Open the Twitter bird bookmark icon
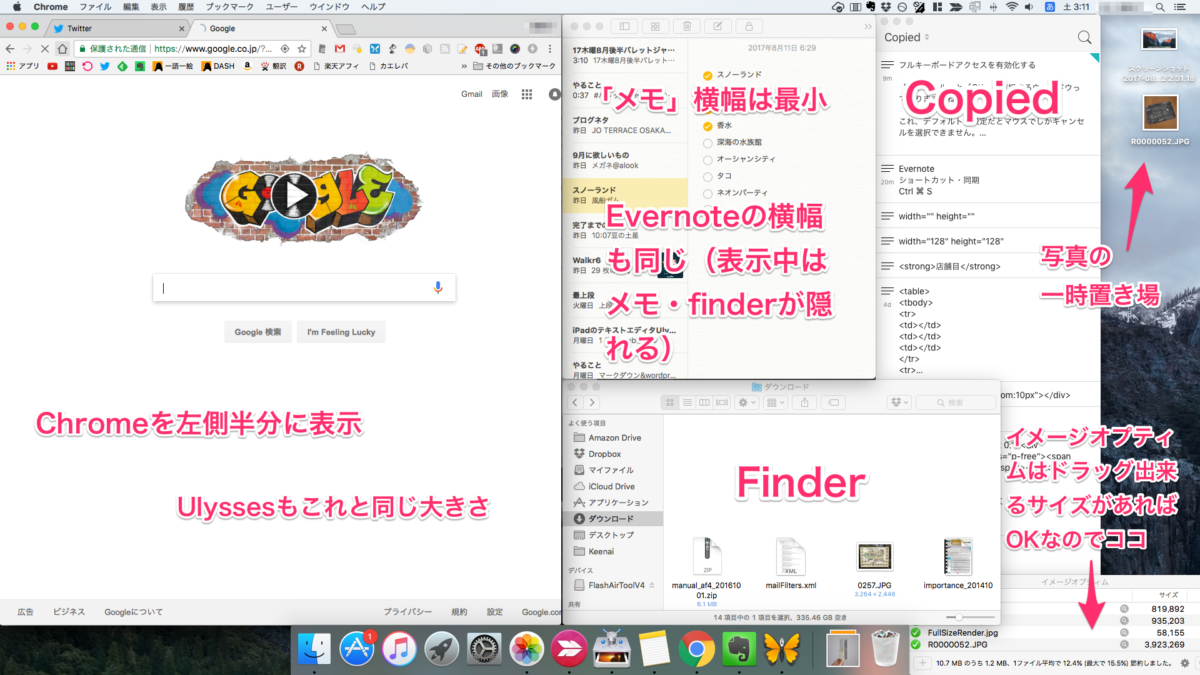This screenshot has height=675, width=1200. (104, 66)
